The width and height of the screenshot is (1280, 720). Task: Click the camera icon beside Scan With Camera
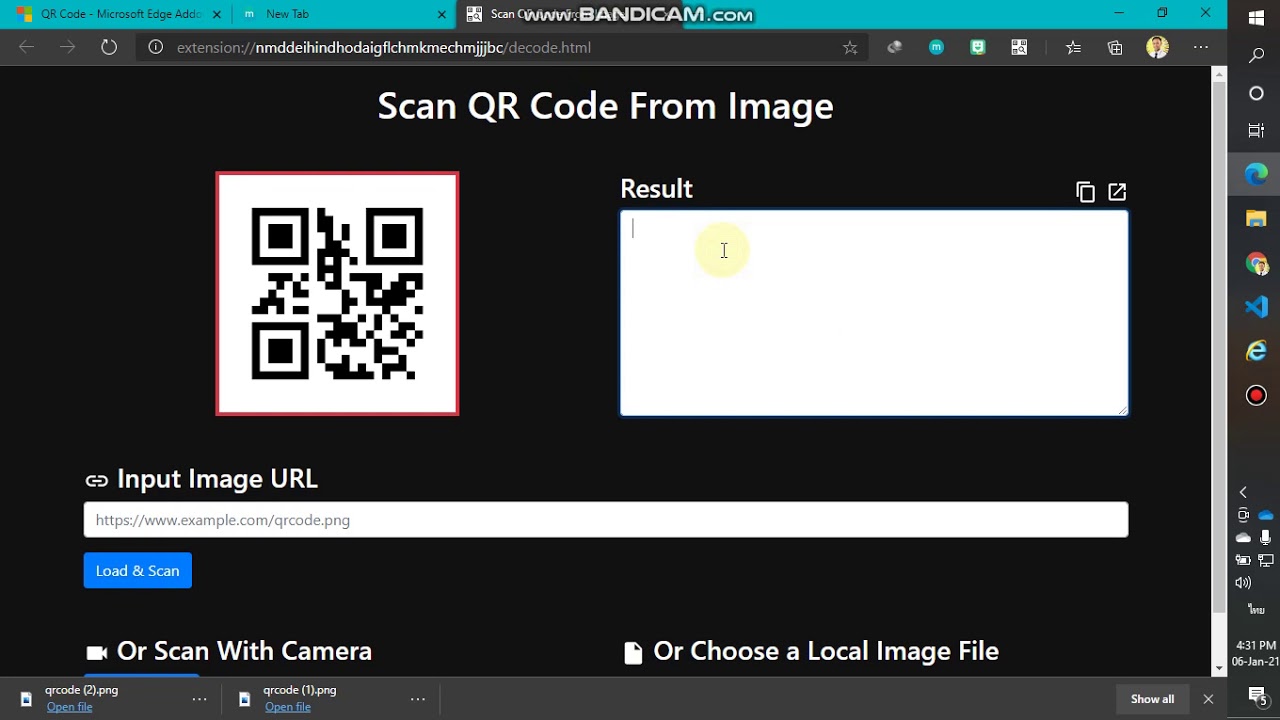(x=96, y=653)
